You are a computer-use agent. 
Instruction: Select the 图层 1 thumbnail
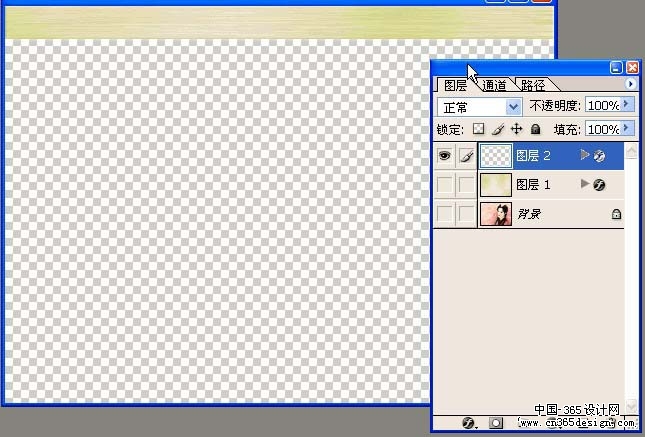pyautogui.click(x=496, y=185)
